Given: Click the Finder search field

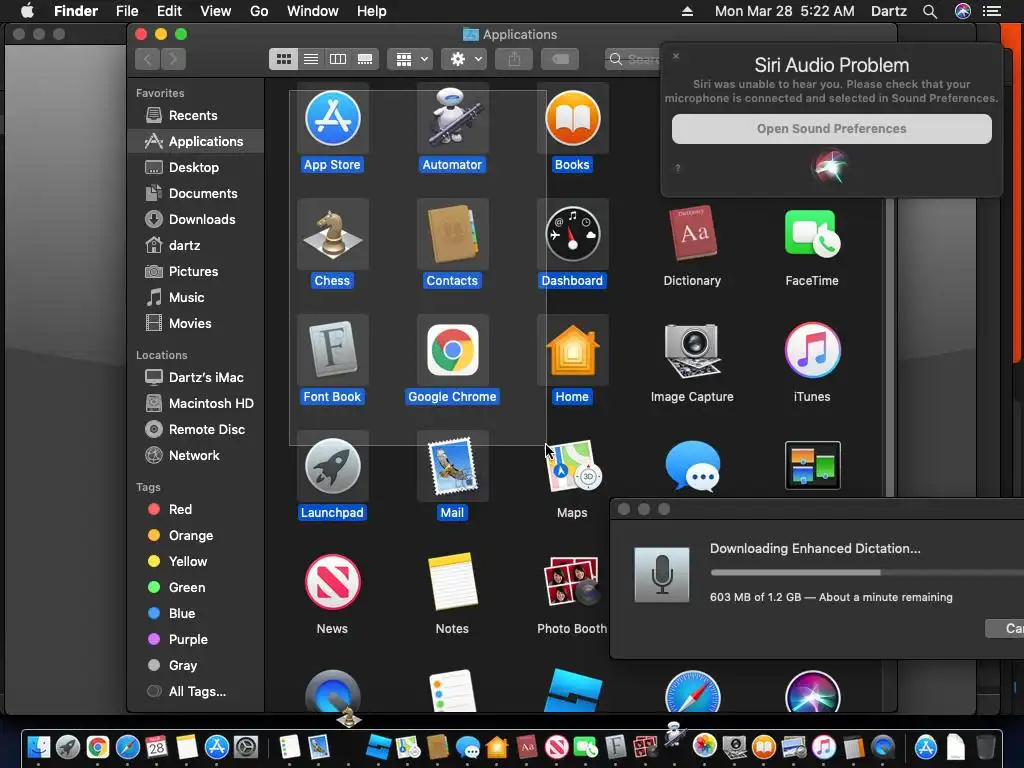Looking at the screenshot, I should 633,59.
